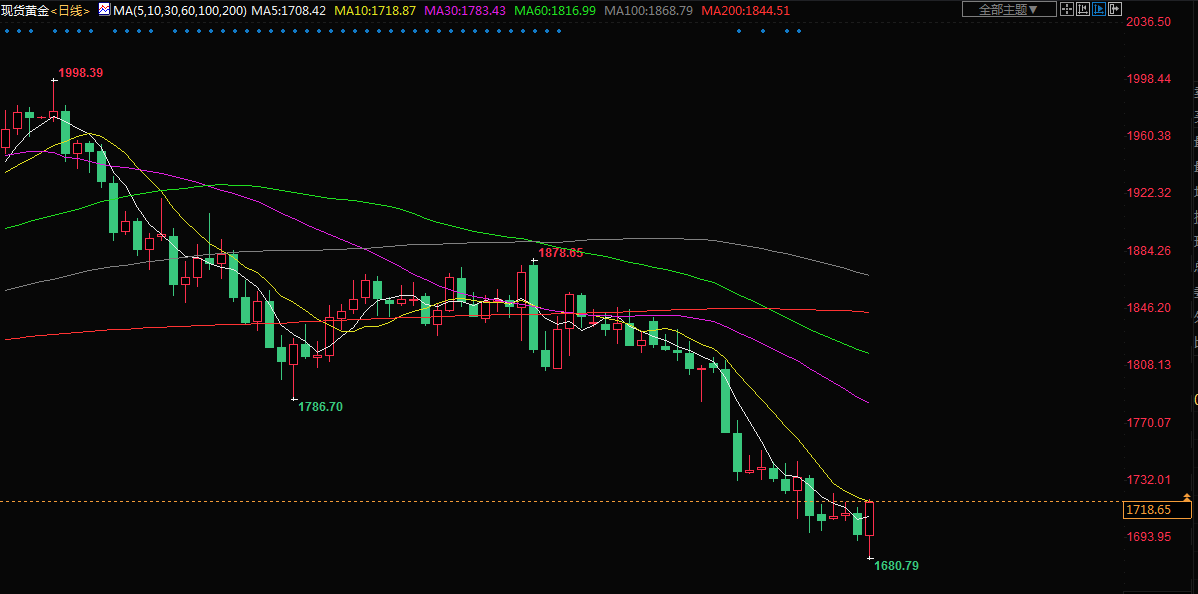The height and width of the screenshot is (594, 1198).
Task: Select the yellow MA10:1718.87 legend label
Action: click(x=375, y=10)
